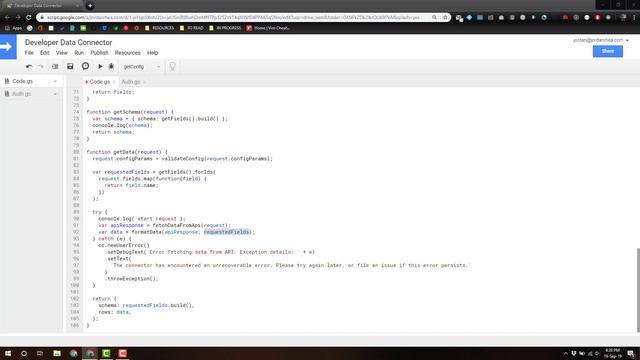640x360 pixels.
Task: Run the selected function with the play icon
Action: click(100, 66)
